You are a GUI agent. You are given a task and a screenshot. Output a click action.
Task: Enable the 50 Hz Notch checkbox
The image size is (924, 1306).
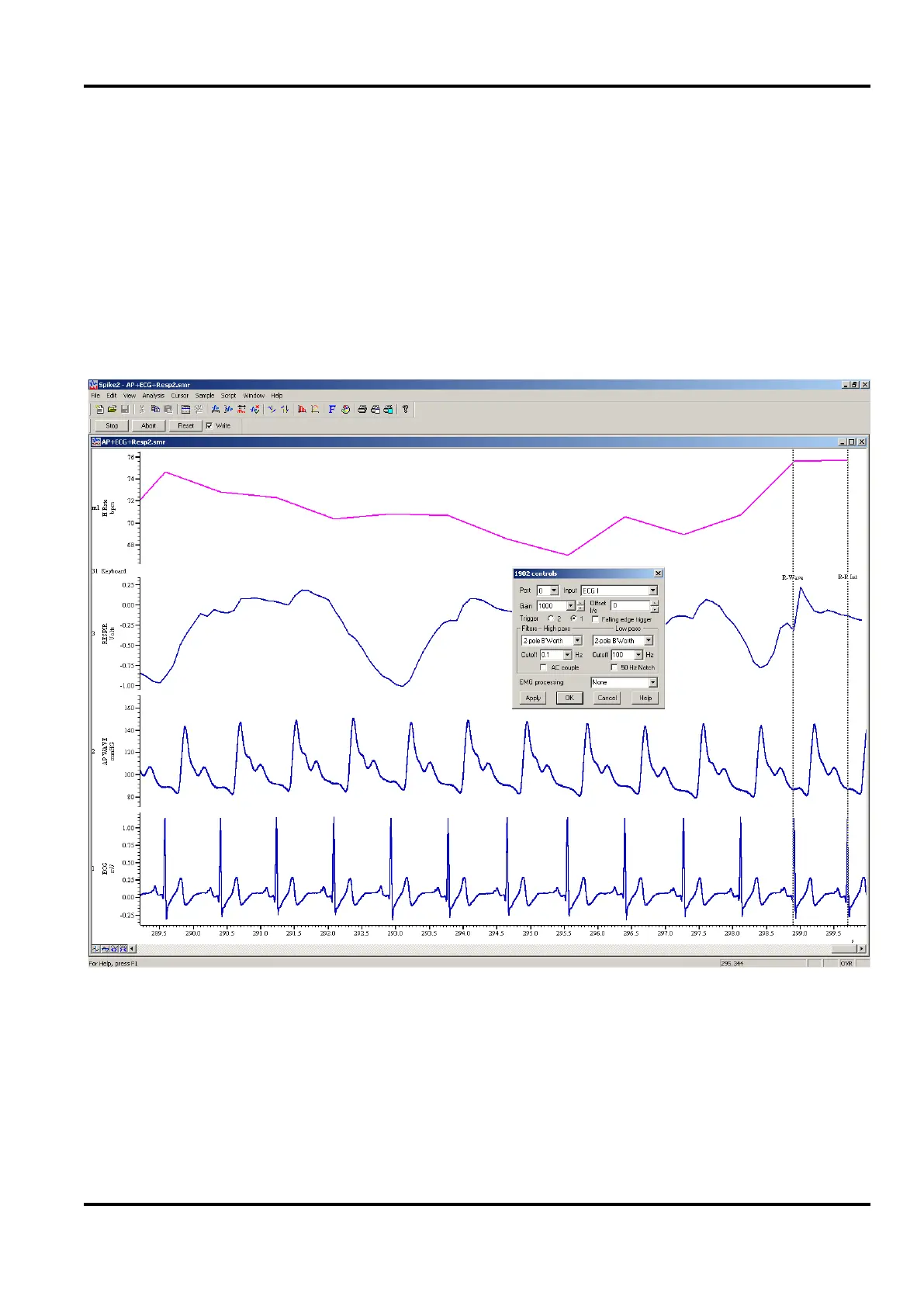[x=614, y=667]
